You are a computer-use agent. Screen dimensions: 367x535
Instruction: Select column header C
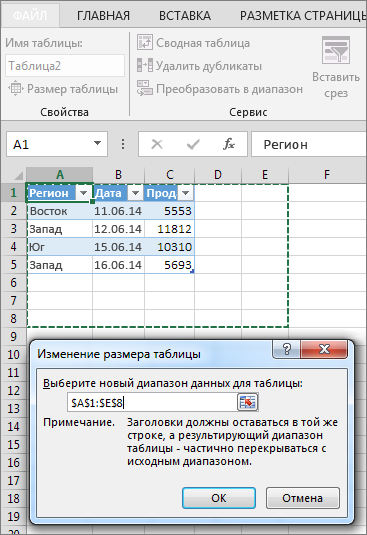pos(170,175)
